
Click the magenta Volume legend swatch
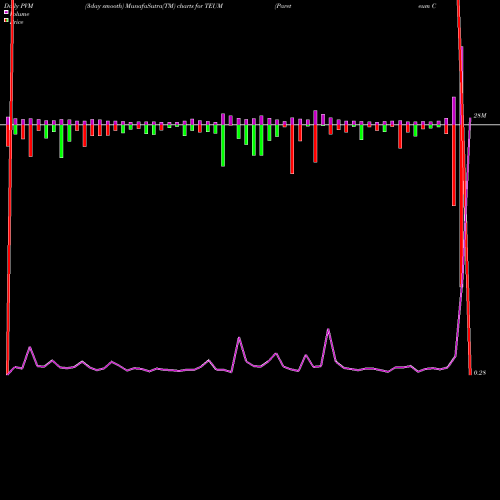6,12
